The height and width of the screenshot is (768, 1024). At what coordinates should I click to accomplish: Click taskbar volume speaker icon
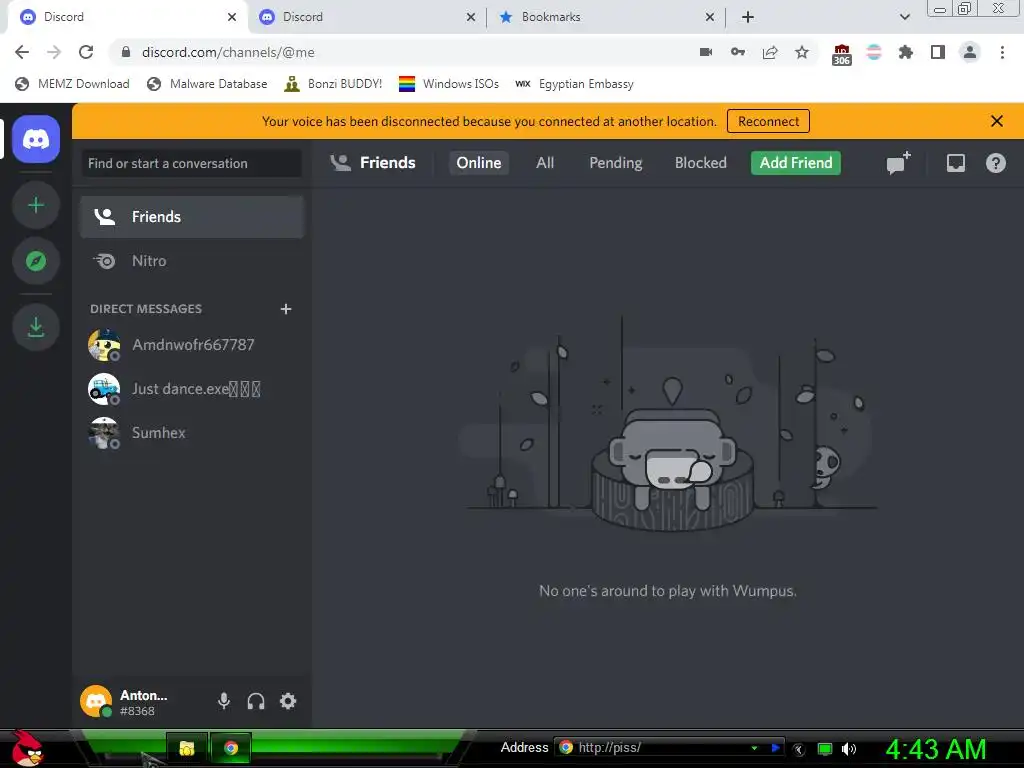[x=848, y=749]
